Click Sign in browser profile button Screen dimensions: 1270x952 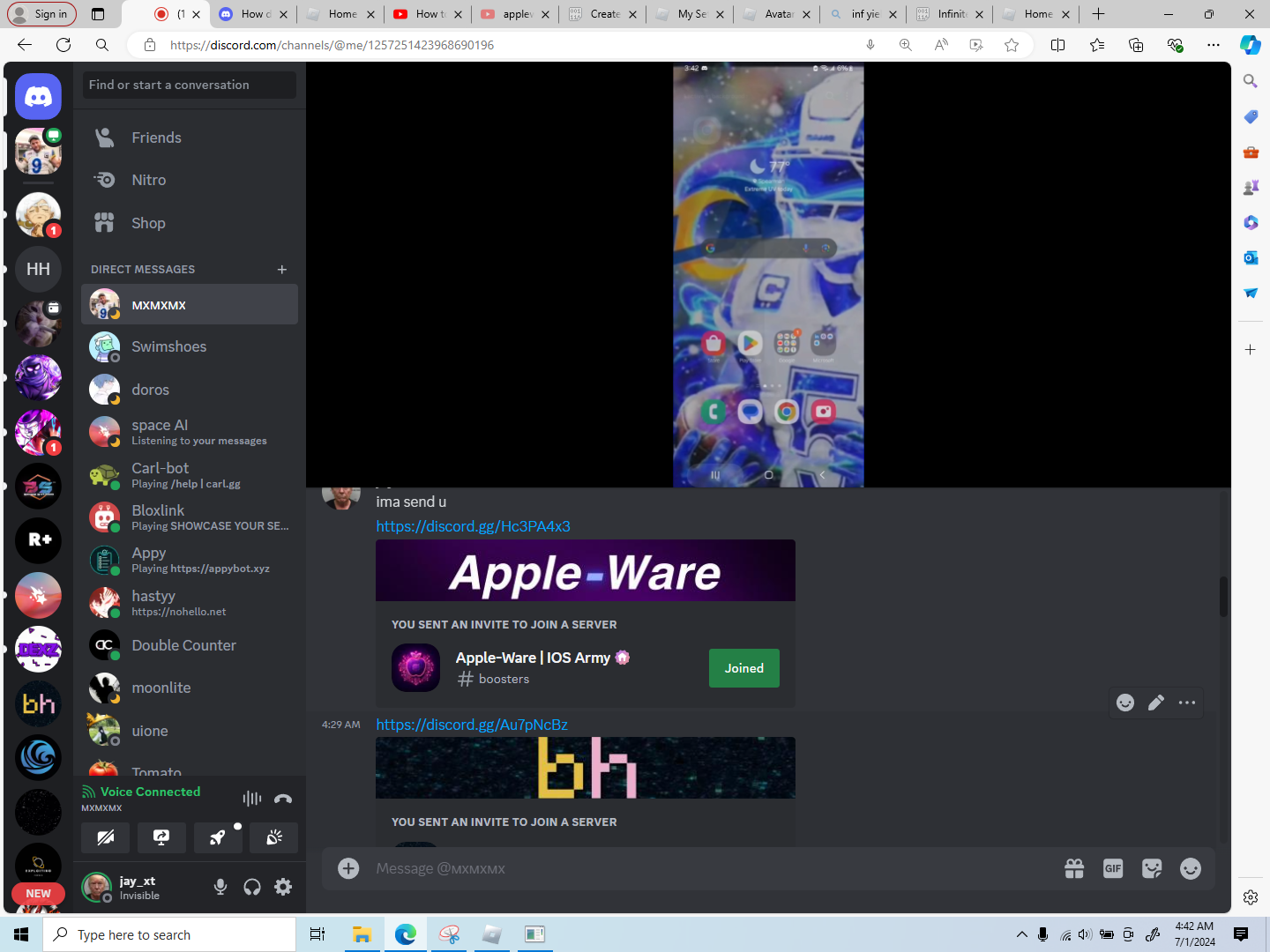[41, 14]
